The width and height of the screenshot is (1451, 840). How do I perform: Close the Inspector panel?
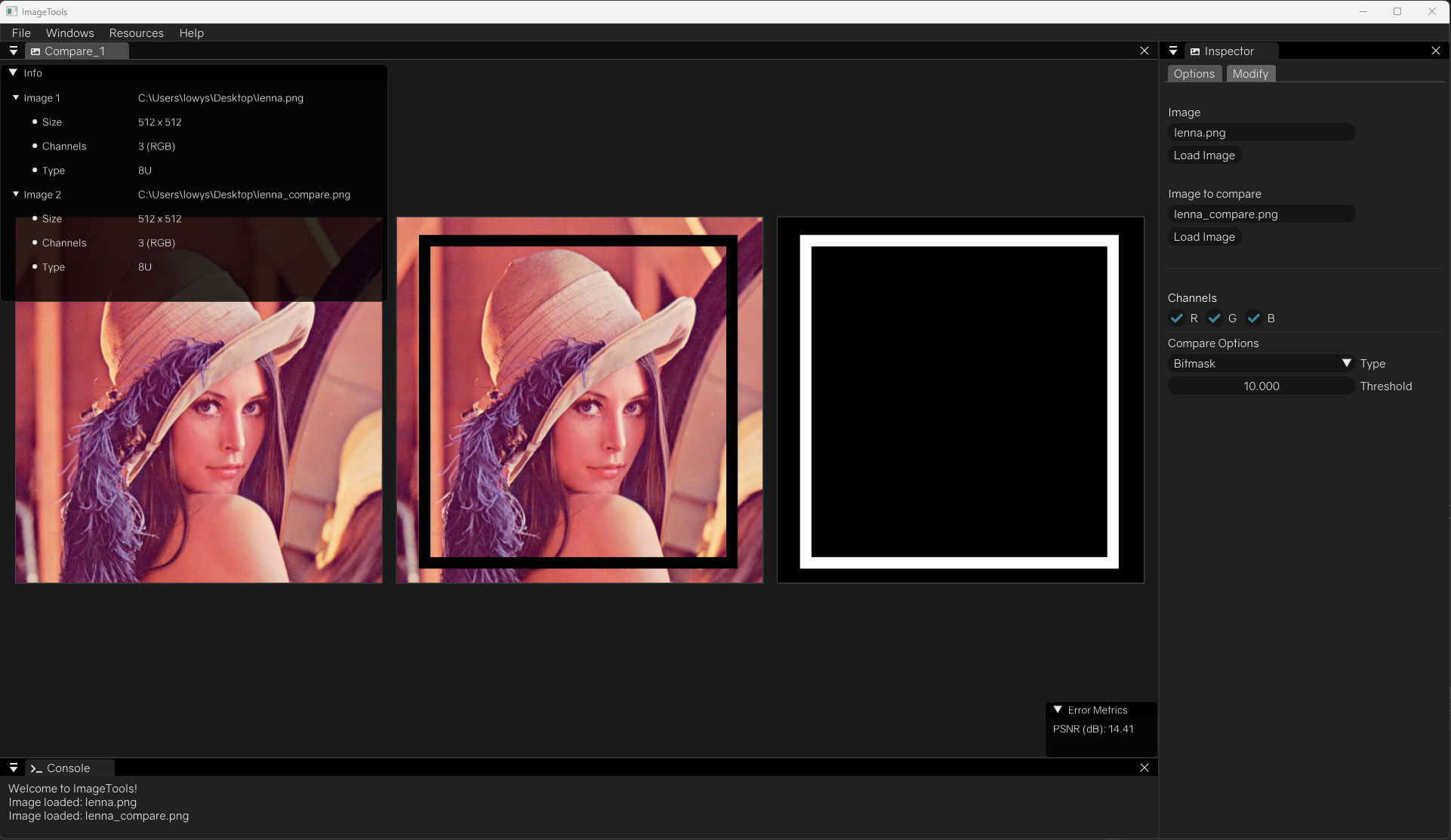pos(1436,51)
